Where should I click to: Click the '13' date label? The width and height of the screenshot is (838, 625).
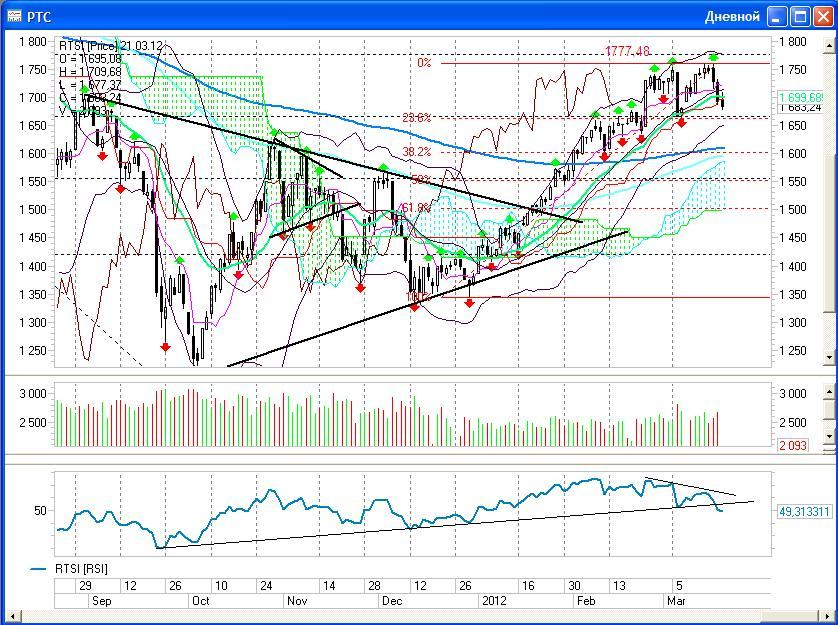coord(619,586)
